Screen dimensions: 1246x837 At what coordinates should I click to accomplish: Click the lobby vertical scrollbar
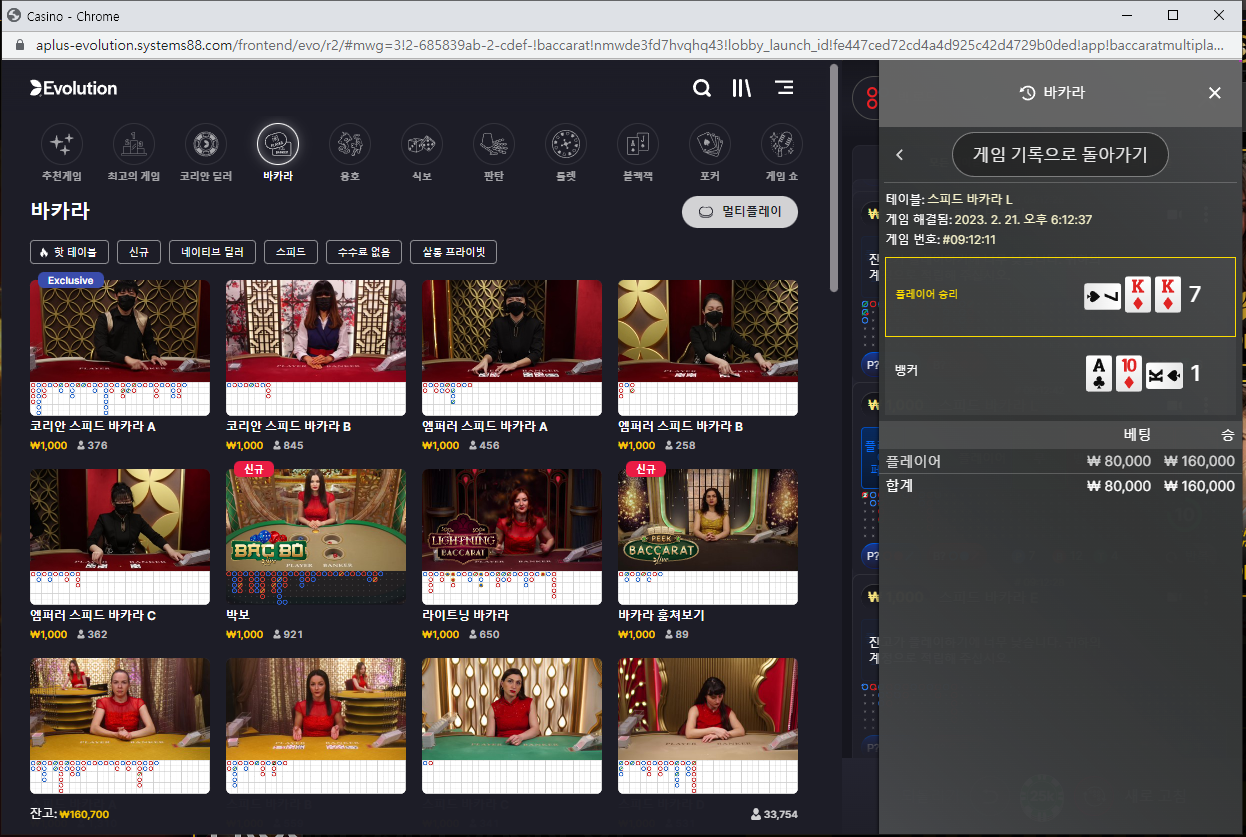(x=834, y=180)
